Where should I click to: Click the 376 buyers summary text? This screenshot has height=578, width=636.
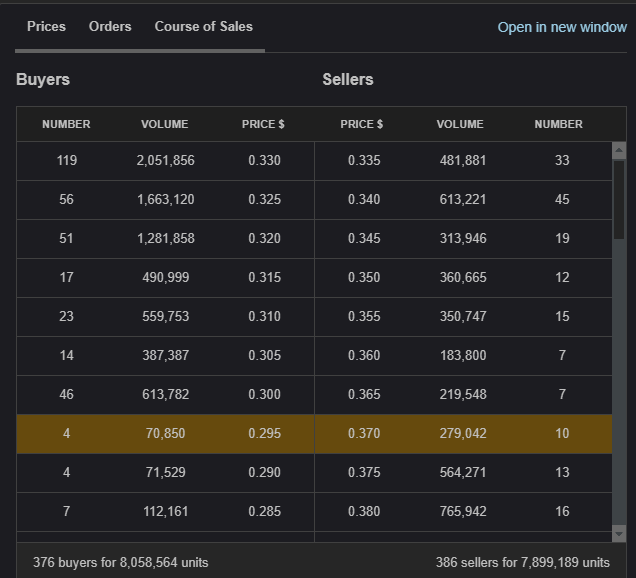coord(121,562)
